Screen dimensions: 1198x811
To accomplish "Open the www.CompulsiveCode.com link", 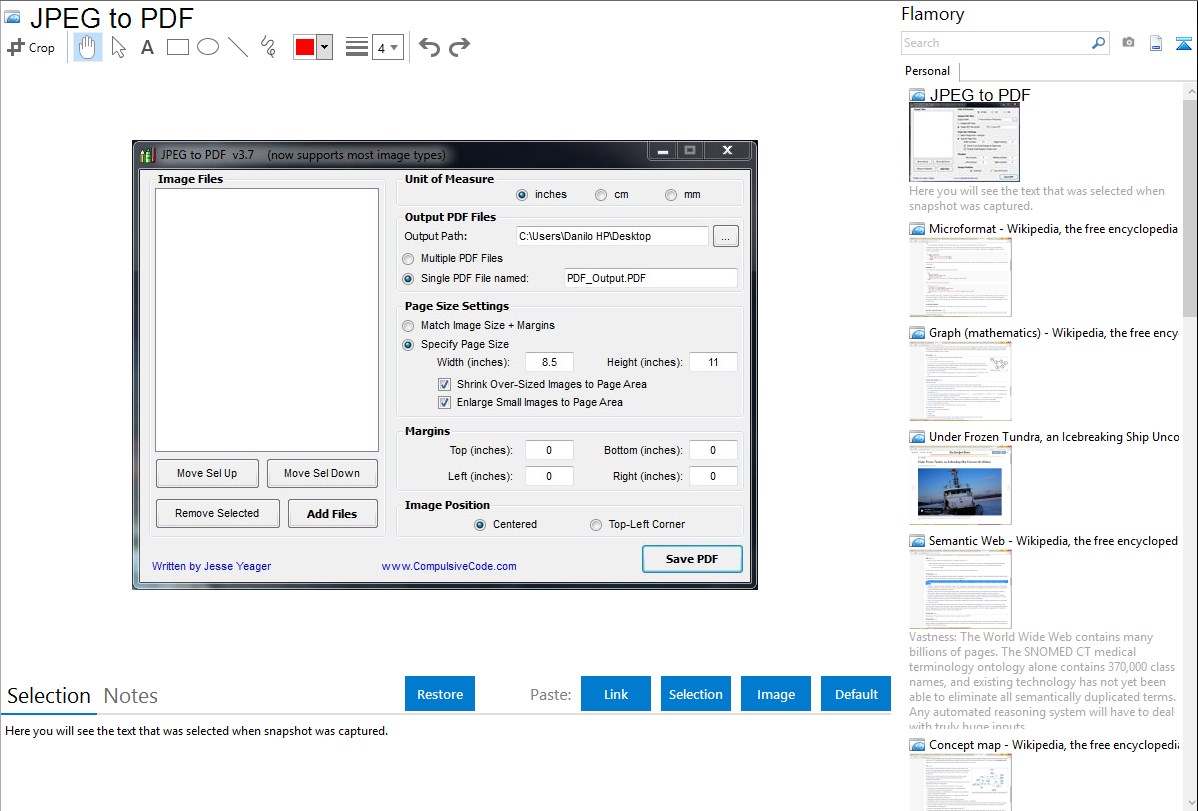I will (x=449, y=566).
